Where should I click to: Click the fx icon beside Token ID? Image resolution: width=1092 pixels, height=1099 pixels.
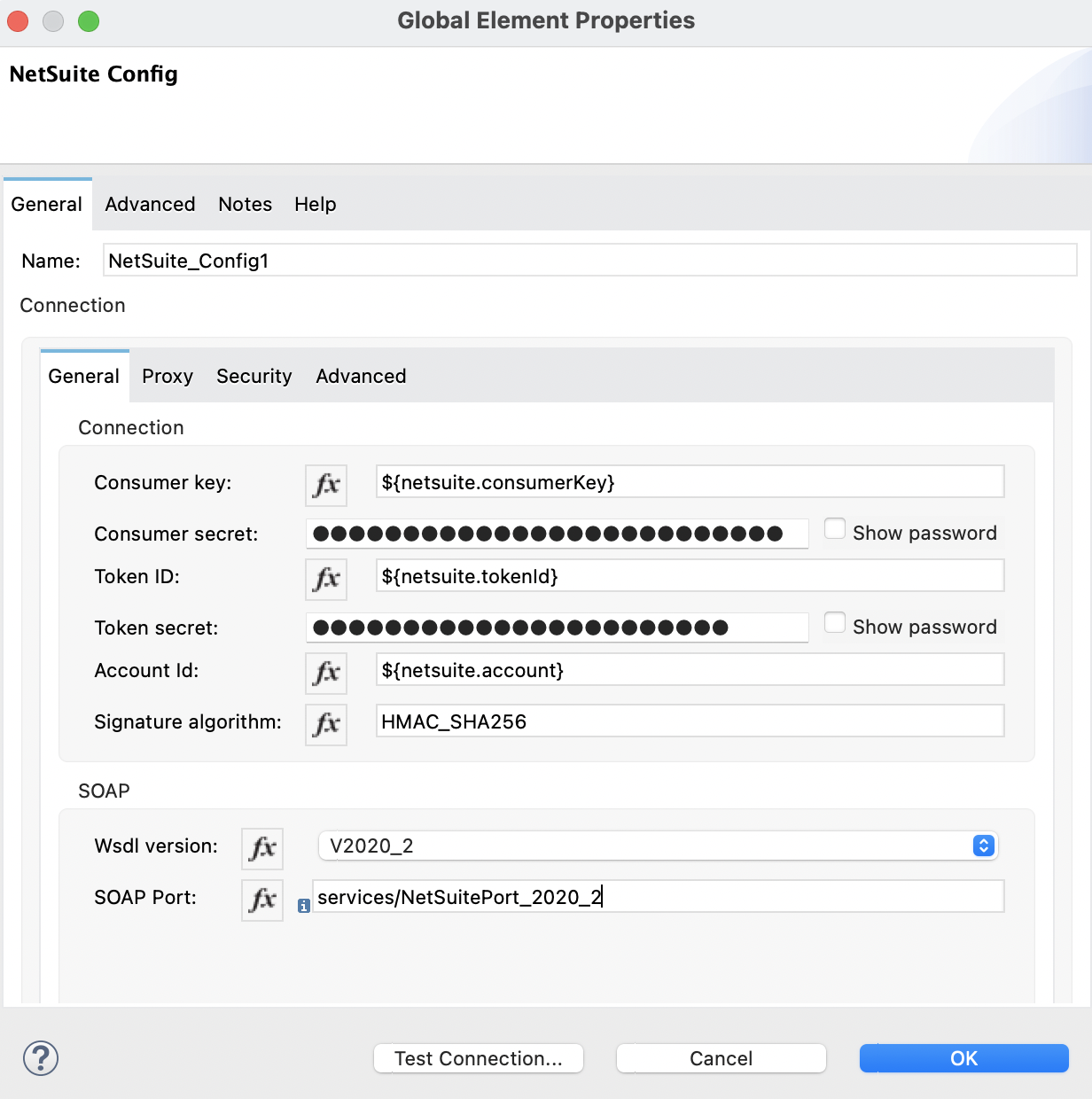coord(325,579)
